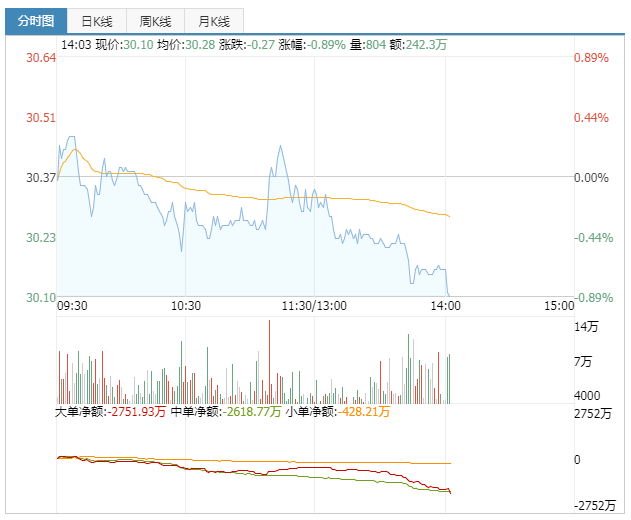
Task: Select the 周K线 tab
Action: [x=155, y=21]
